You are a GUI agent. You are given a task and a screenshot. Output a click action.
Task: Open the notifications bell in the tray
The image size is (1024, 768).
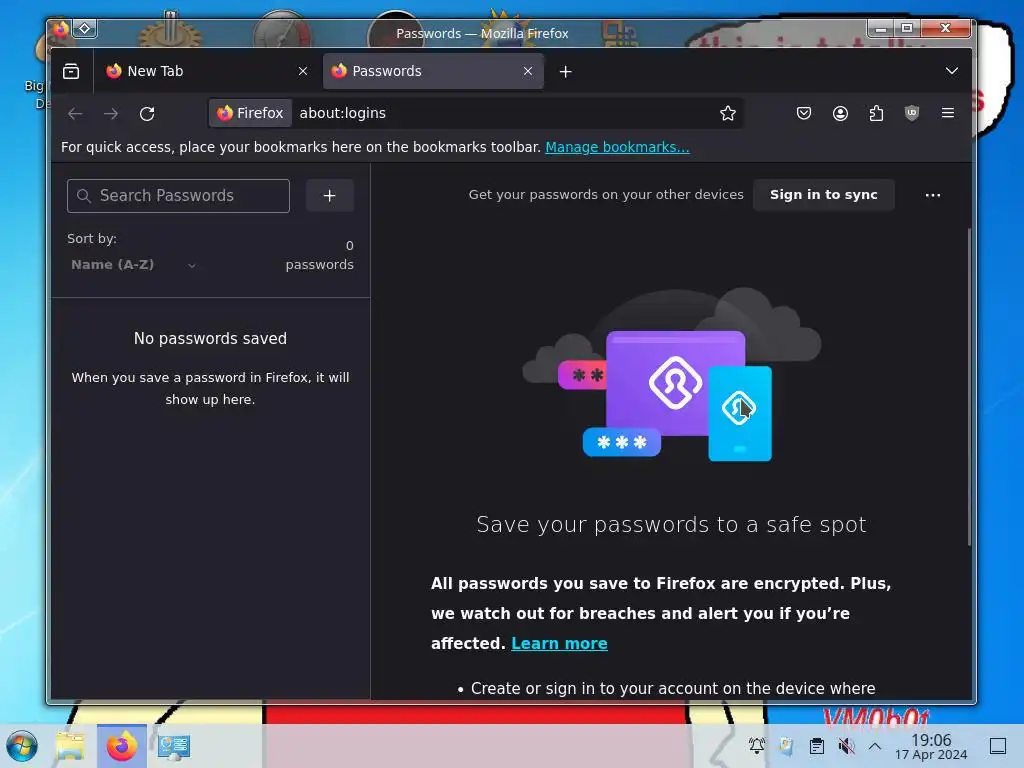tap(756, 746)
